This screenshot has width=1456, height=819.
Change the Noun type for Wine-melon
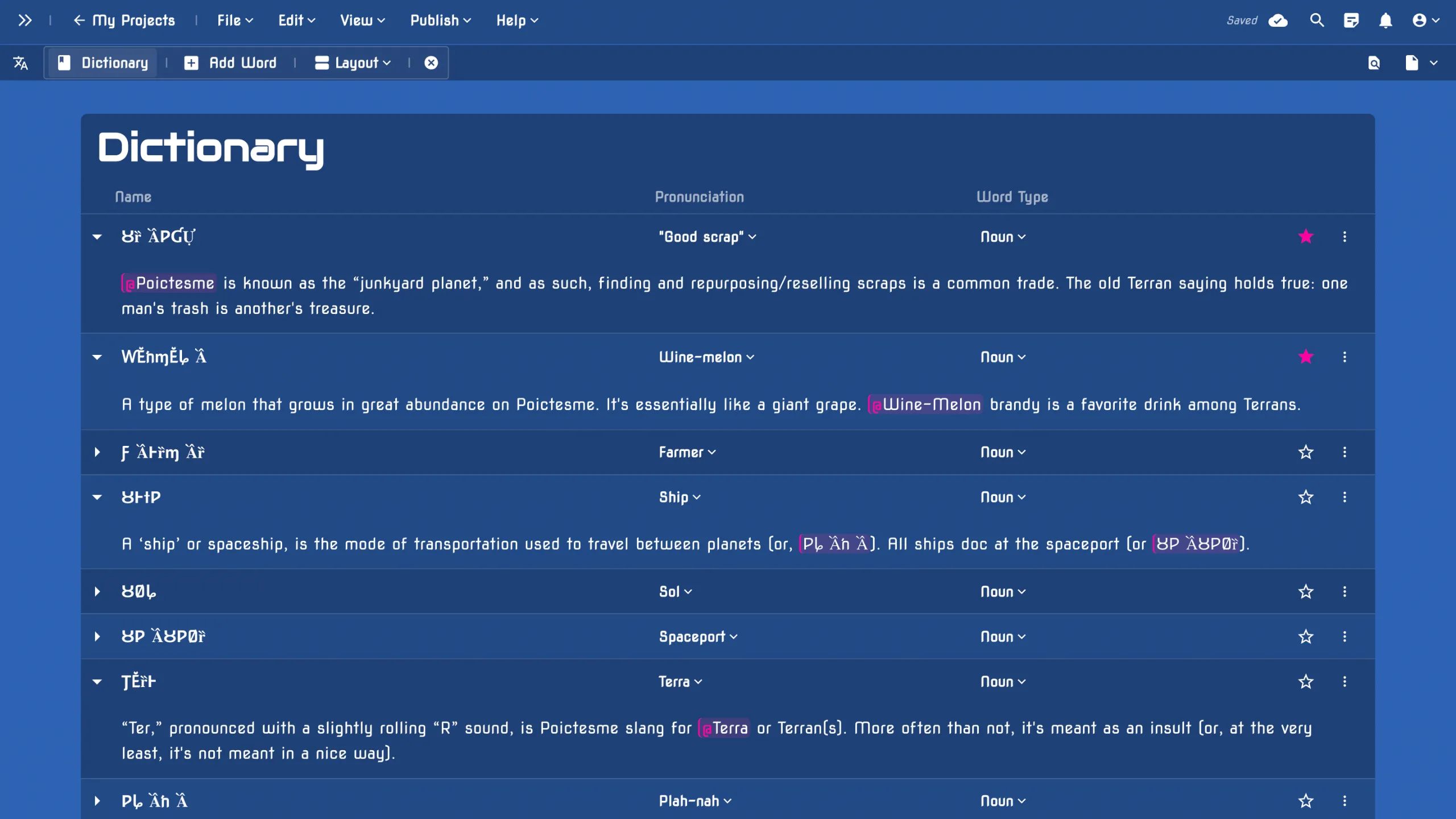coord(1003,357)
